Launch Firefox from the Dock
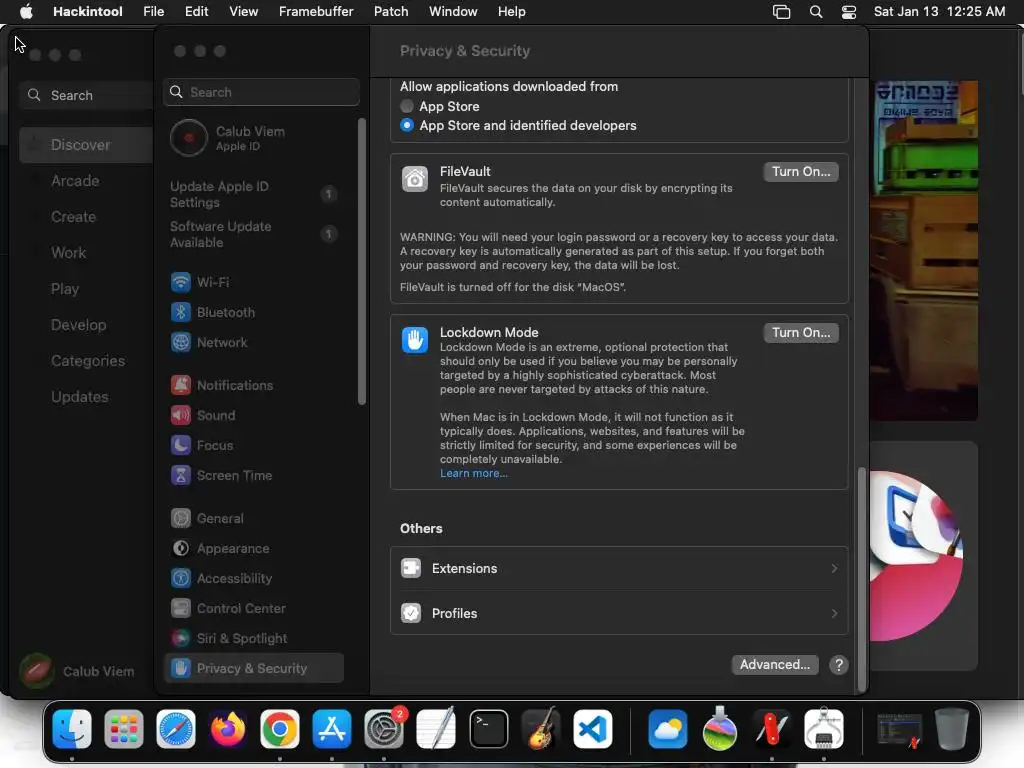Image resolution: width=1024 pixels, height=768 pixels. pyautogui.click(x=228, y=729)
